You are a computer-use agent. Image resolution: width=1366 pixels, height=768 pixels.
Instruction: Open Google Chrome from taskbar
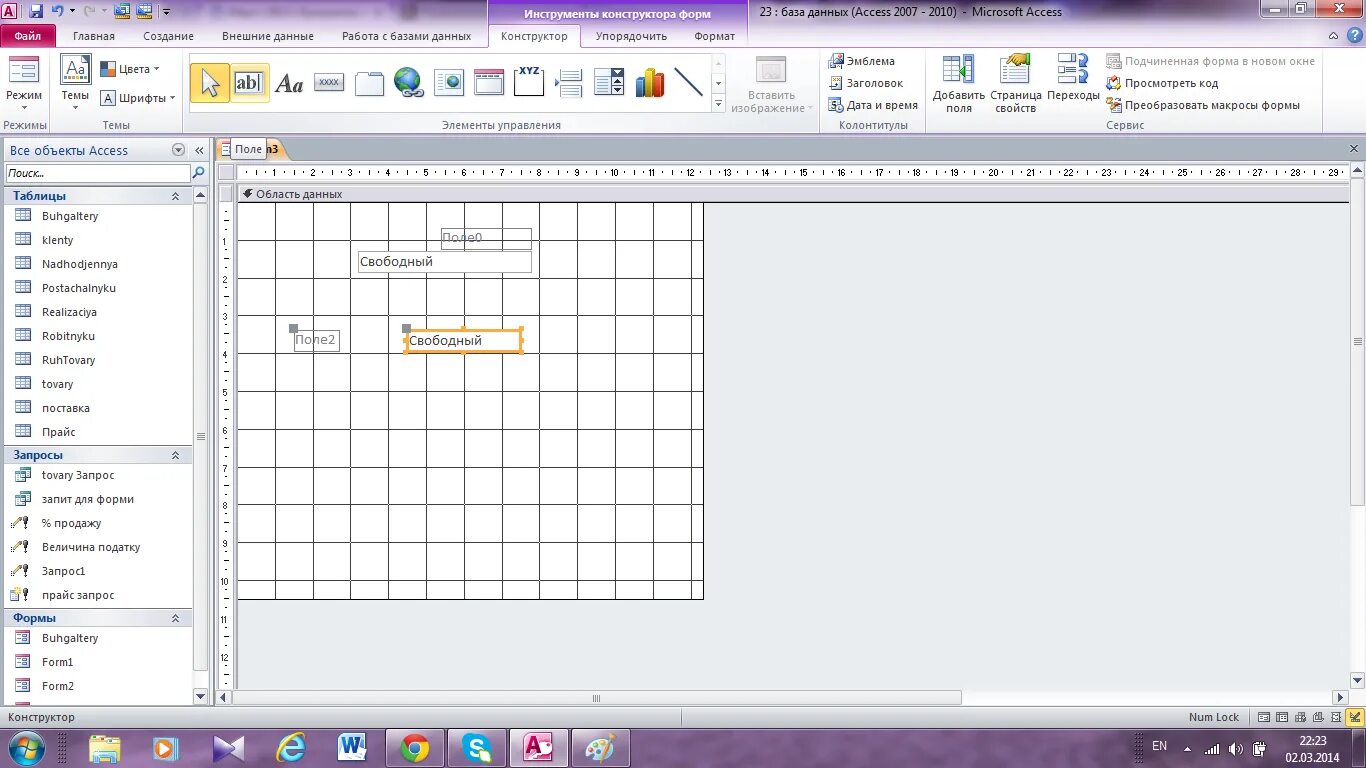click(415, 748)
